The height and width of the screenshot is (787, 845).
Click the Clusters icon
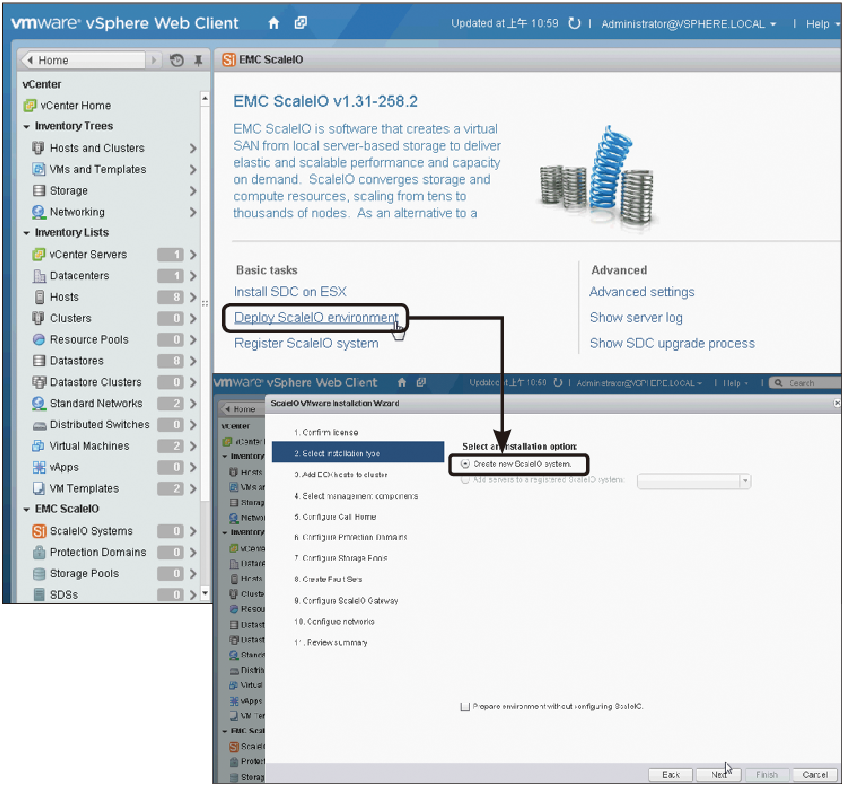point(38,318)
